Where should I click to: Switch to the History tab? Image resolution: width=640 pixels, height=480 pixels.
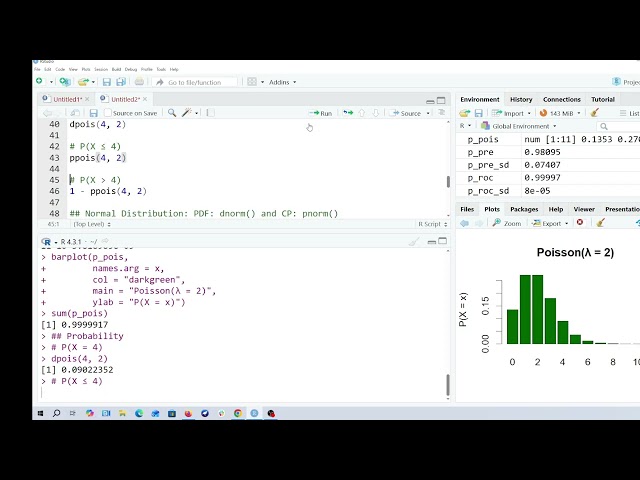coord(521,99)
